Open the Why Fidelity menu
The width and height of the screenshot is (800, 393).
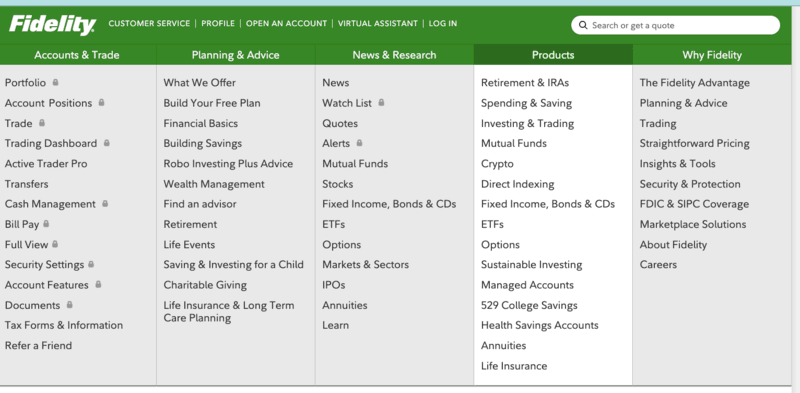[712, 55]
